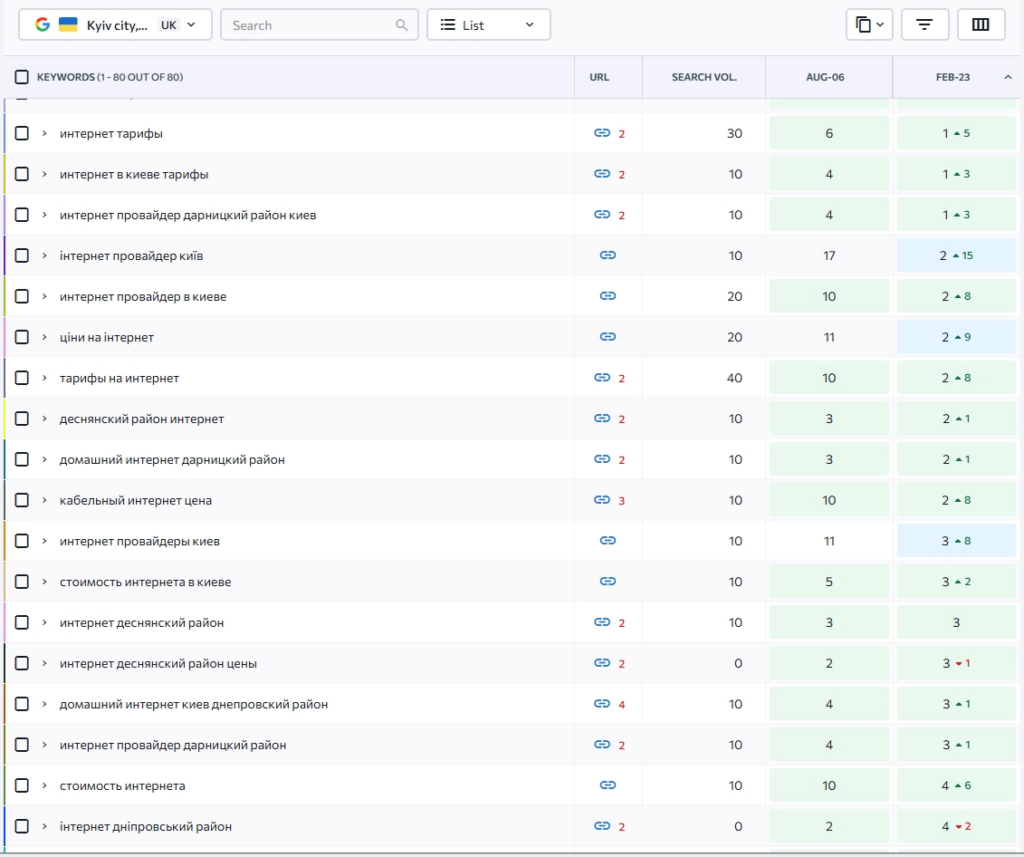This screenshot has height=857, width=1024.
Task: Open the copy/export icon menu
Action: click(x=869, y=25)
